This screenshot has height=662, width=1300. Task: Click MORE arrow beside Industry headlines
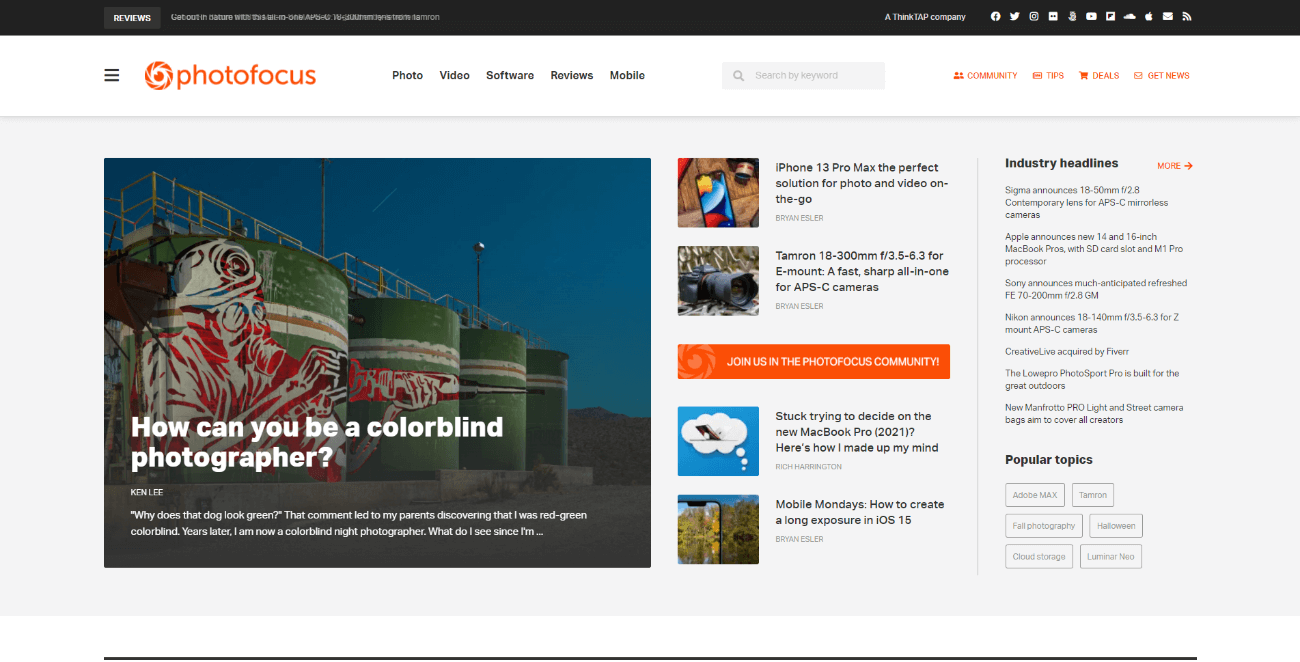coord(1175,166)
